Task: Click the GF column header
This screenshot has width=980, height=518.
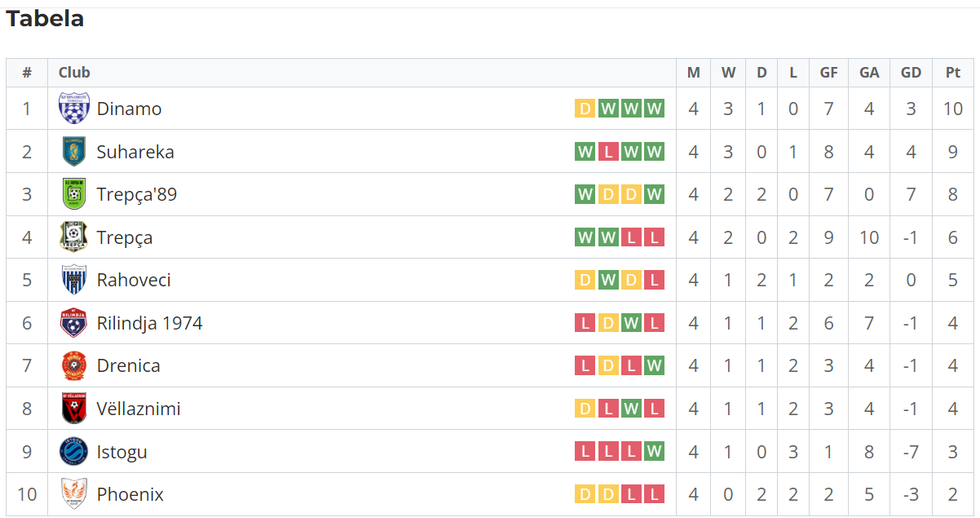Action: (x=829, y=73)
